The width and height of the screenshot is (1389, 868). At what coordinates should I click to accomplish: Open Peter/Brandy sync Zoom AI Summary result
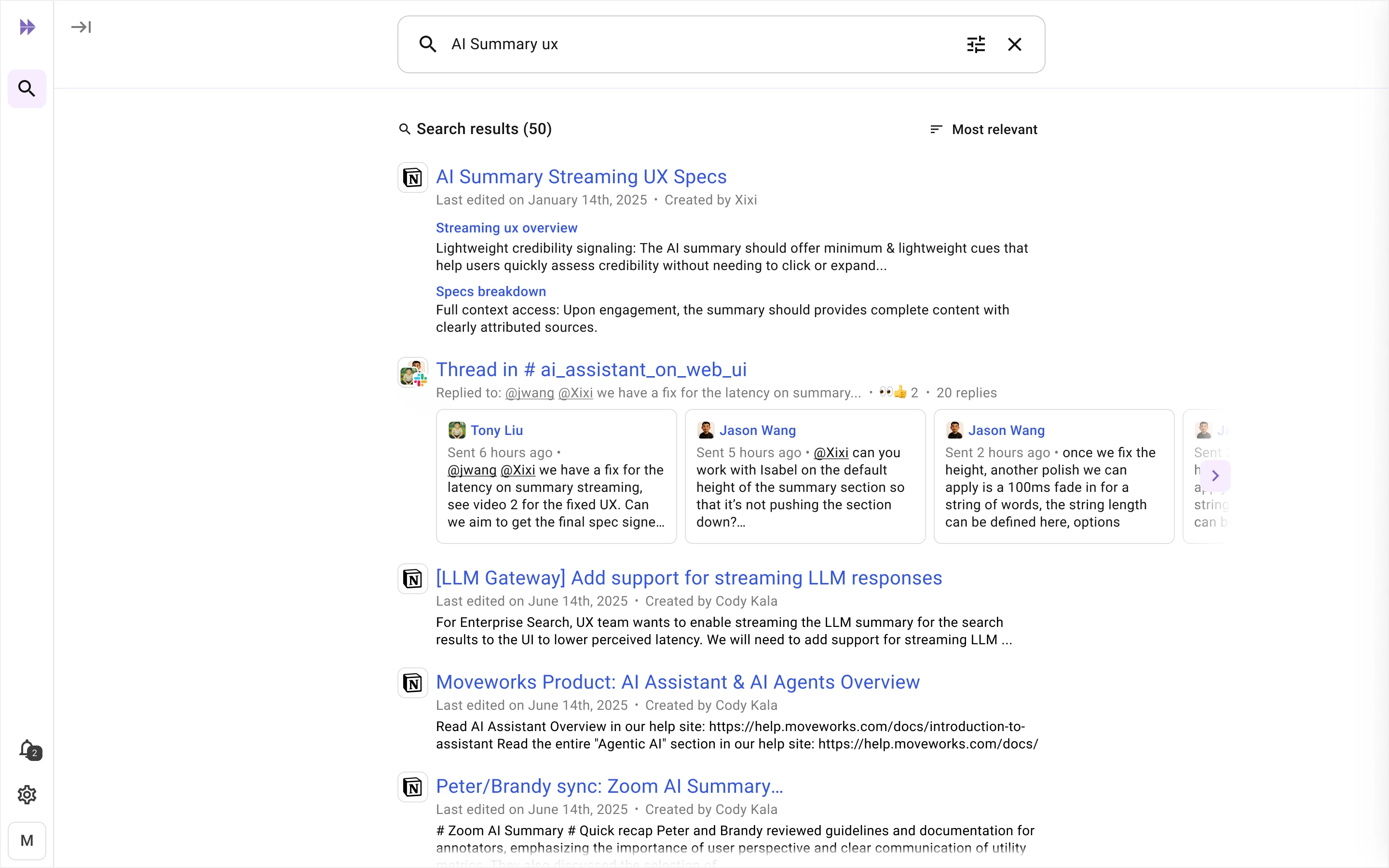[609, 786]
